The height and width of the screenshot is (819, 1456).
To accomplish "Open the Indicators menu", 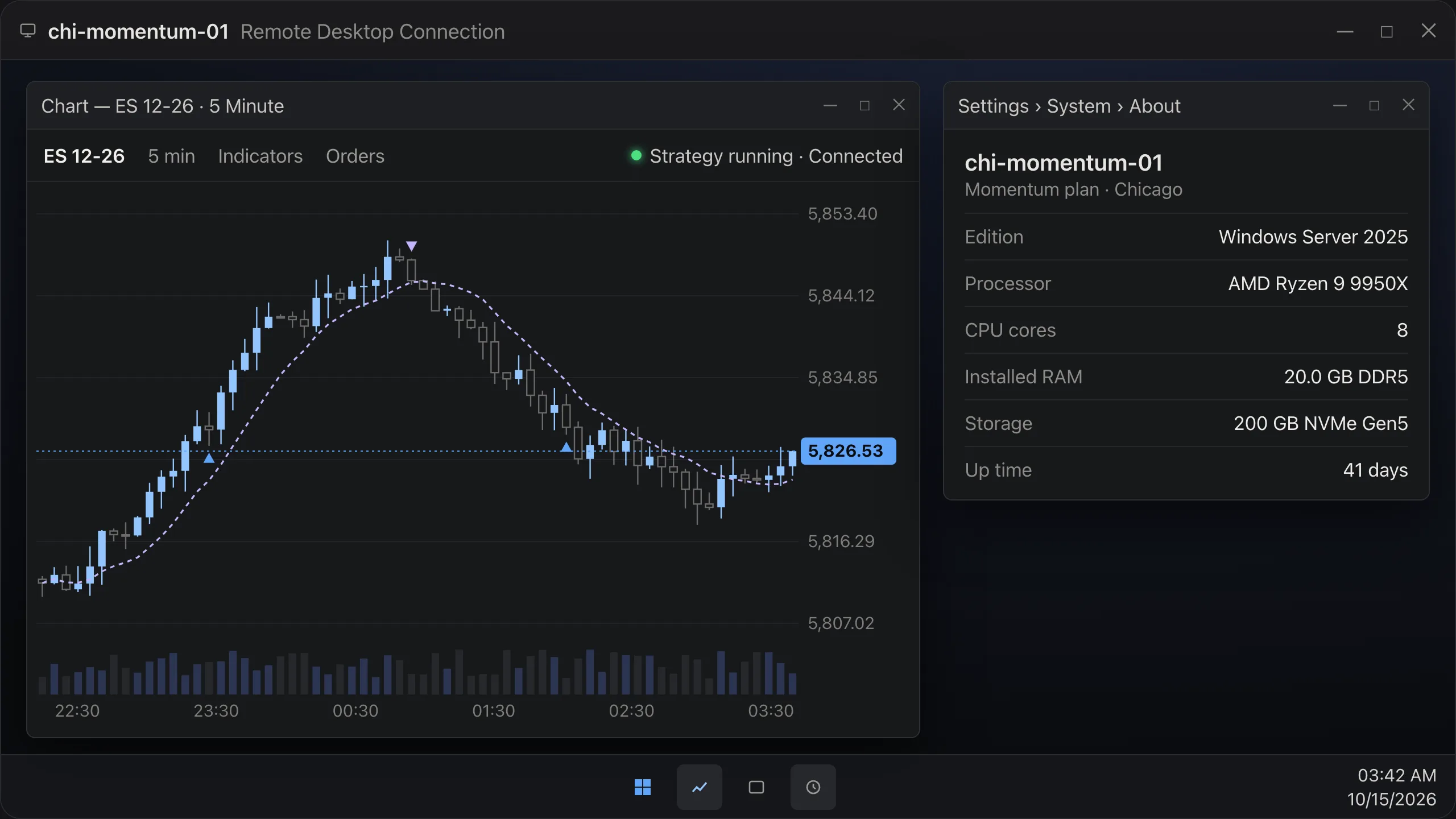I will coord(260,156).
